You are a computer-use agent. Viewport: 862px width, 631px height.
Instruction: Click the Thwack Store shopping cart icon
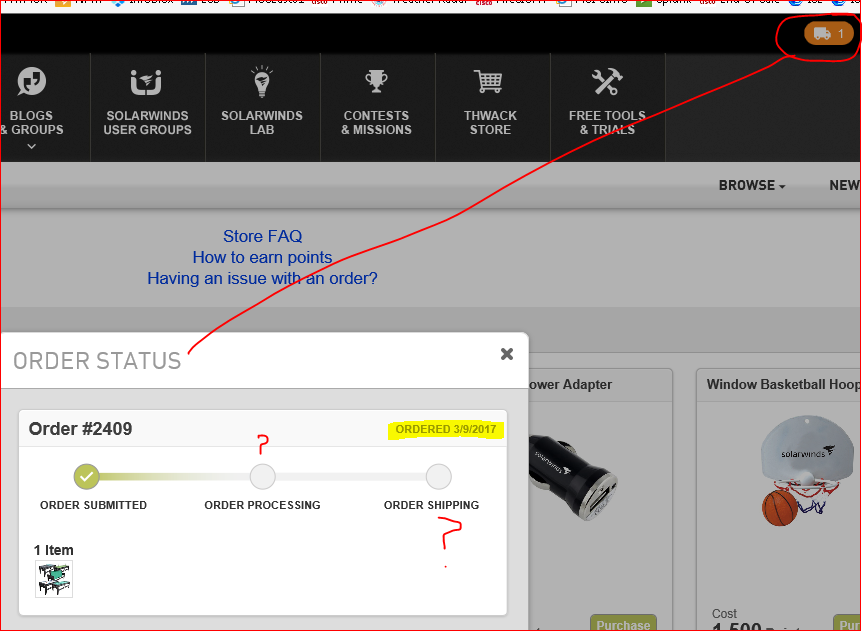[x=488, y=81]
